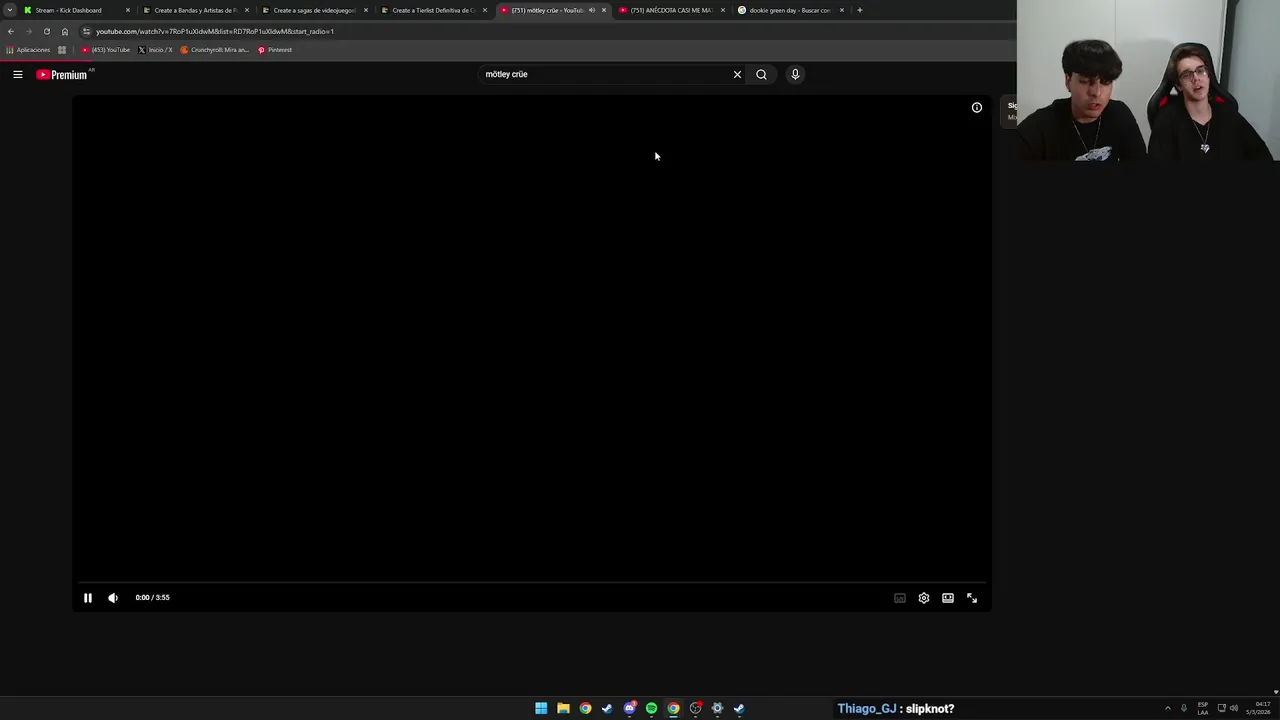The height and width of the screenshot is (720, 1280).
Task: Go forward in browser history
Action: 29,31
